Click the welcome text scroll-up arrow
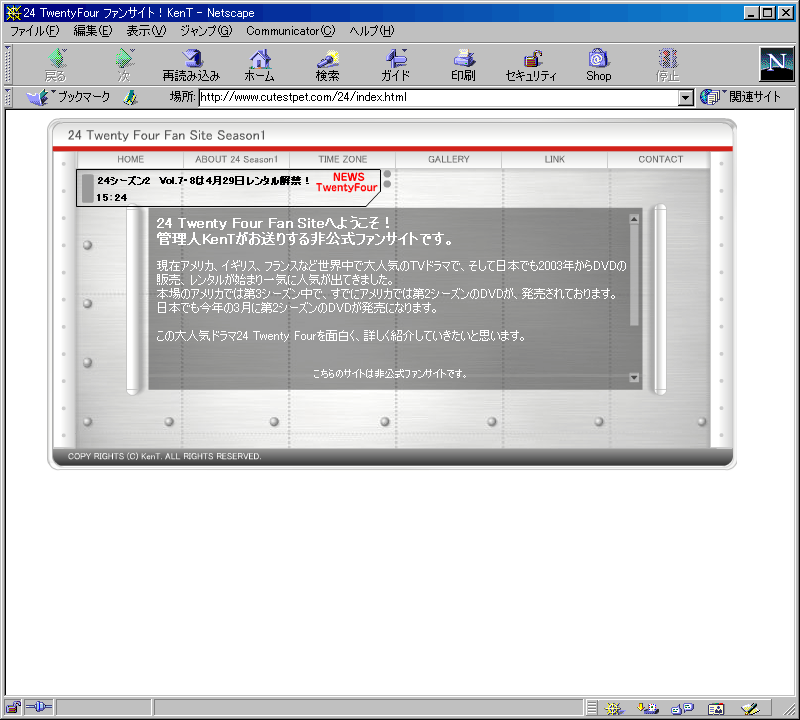800x720 pixels. (634, 219)
